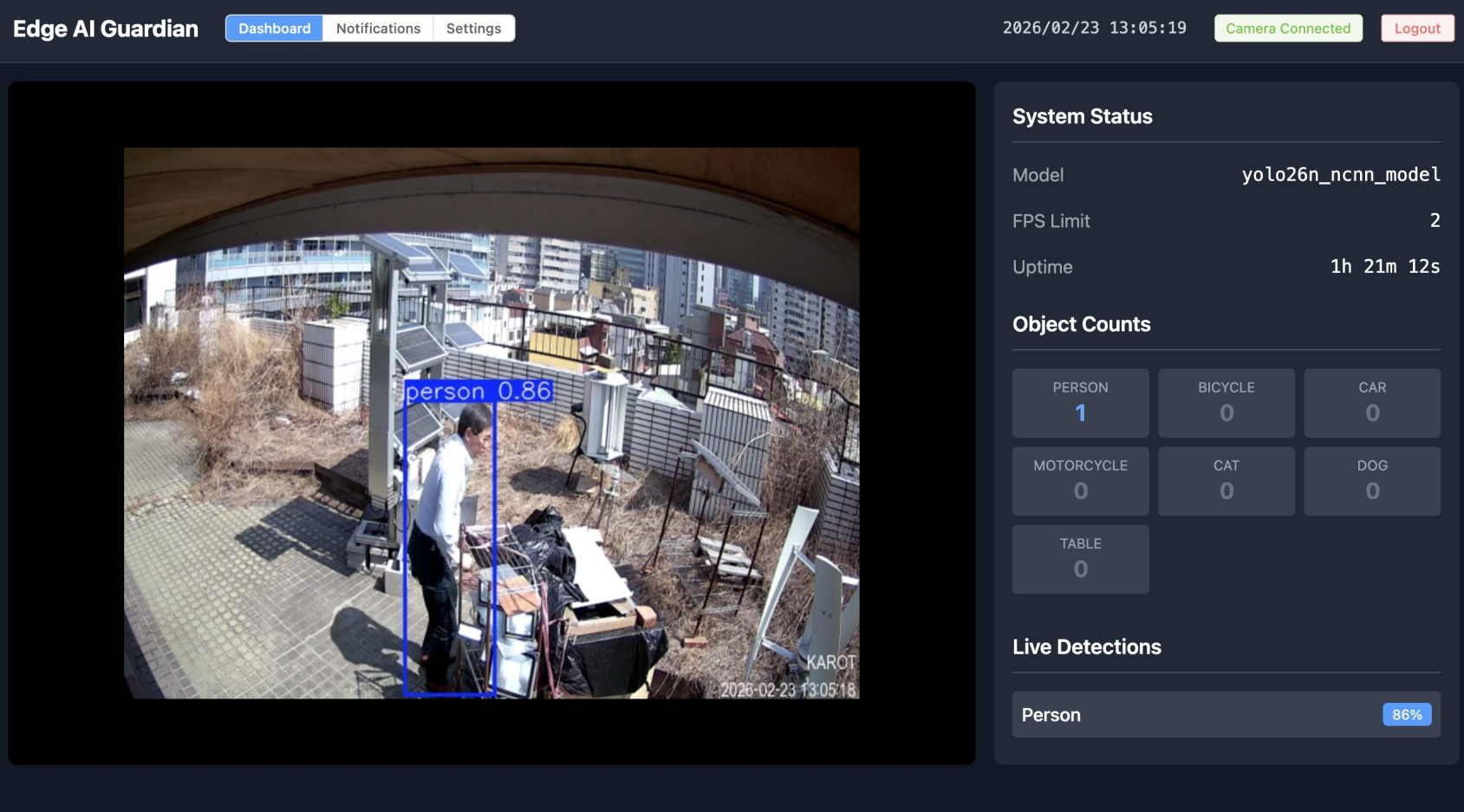Select the Bicycle count tile
Viewport: 1464px width, 812px height.
tap(1226, 403)
